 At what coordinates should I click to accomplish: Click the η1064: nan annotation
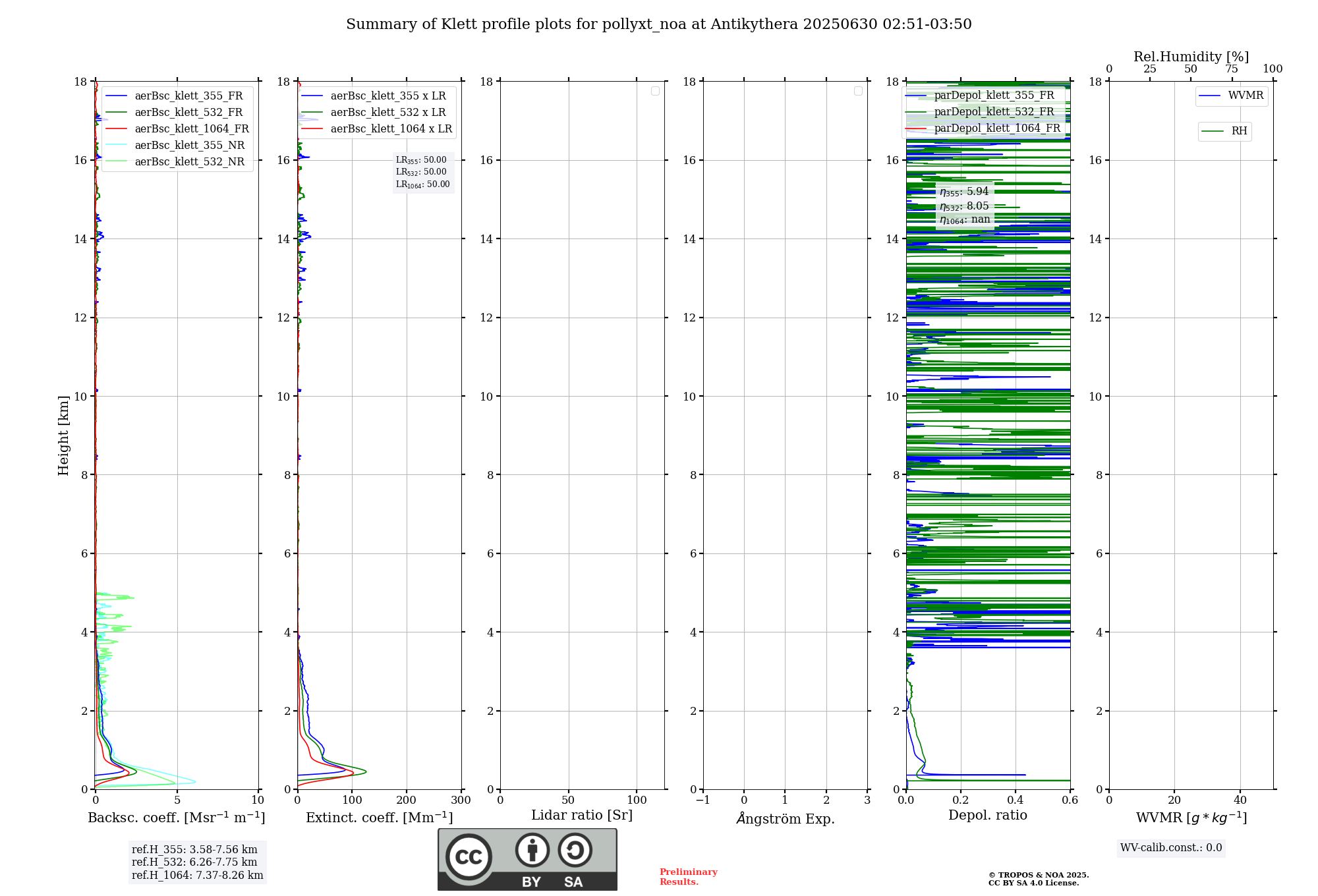tap(965, 219)
